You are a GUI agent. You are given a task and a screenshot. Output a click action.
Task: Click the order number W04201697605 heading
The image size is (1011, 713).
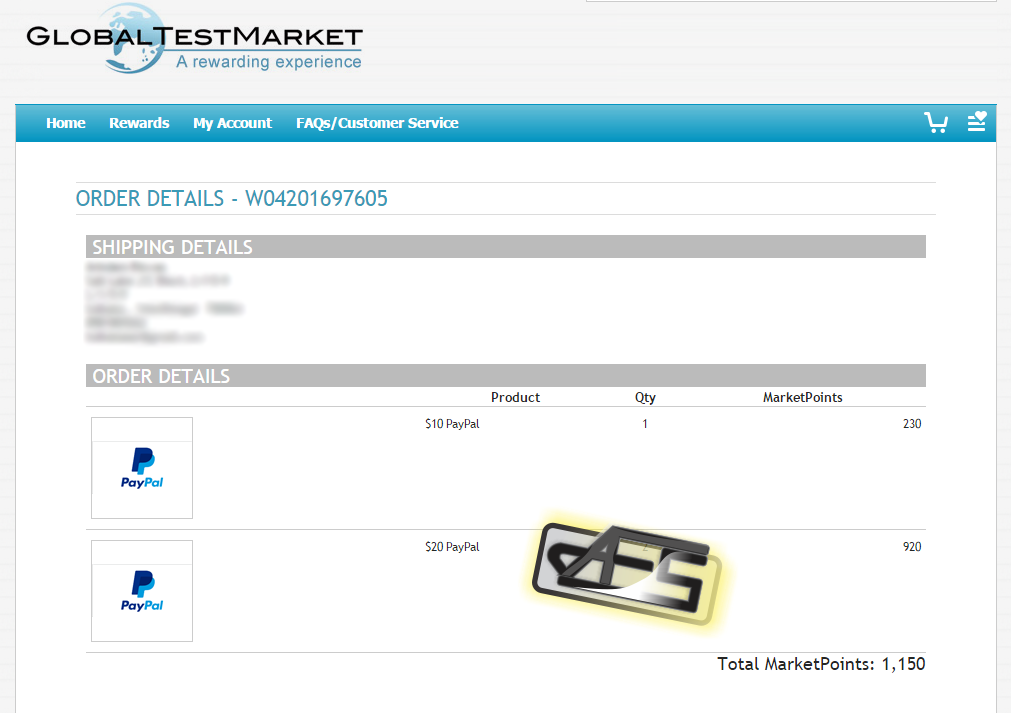click(231, 199)
